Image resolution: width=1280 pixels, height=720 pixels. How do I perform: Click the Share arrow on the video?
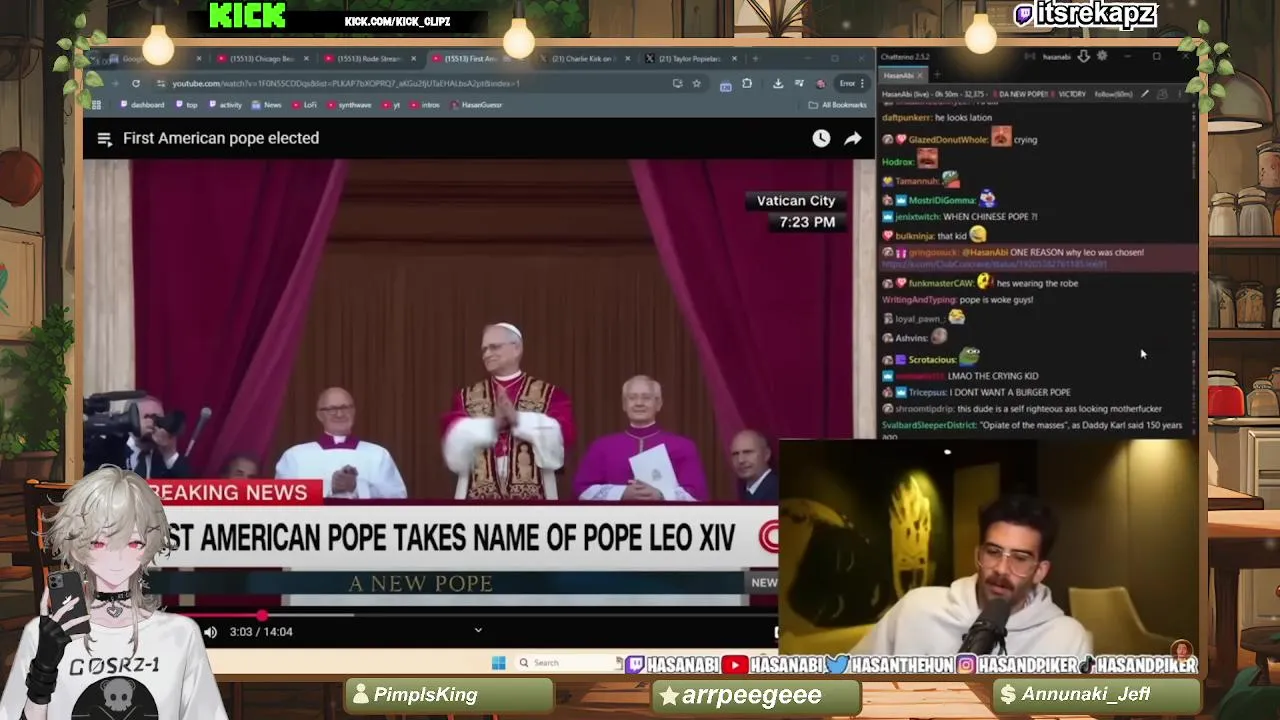[853, 139]
